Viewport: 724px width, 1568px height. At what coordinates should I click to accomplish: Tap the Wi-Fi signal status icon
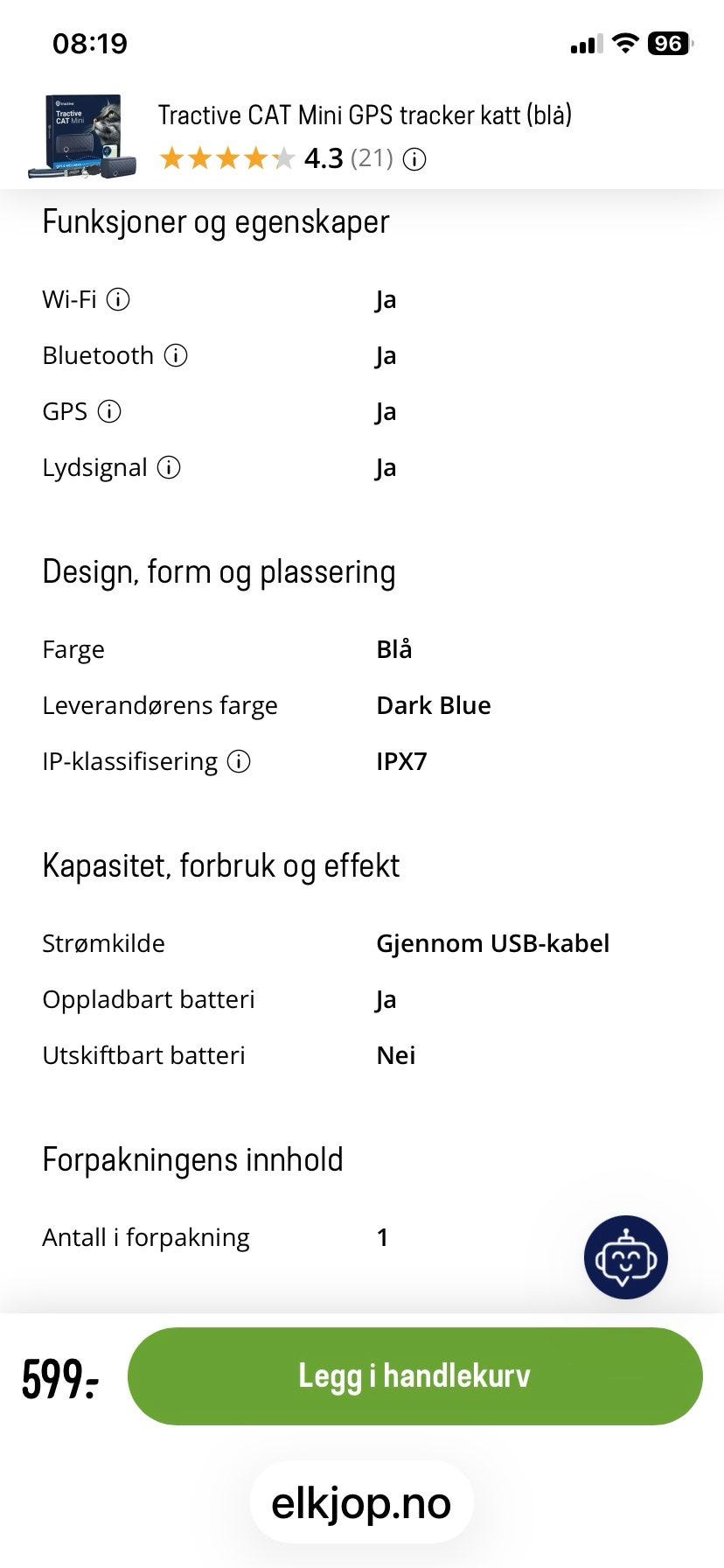click(624, 44)
